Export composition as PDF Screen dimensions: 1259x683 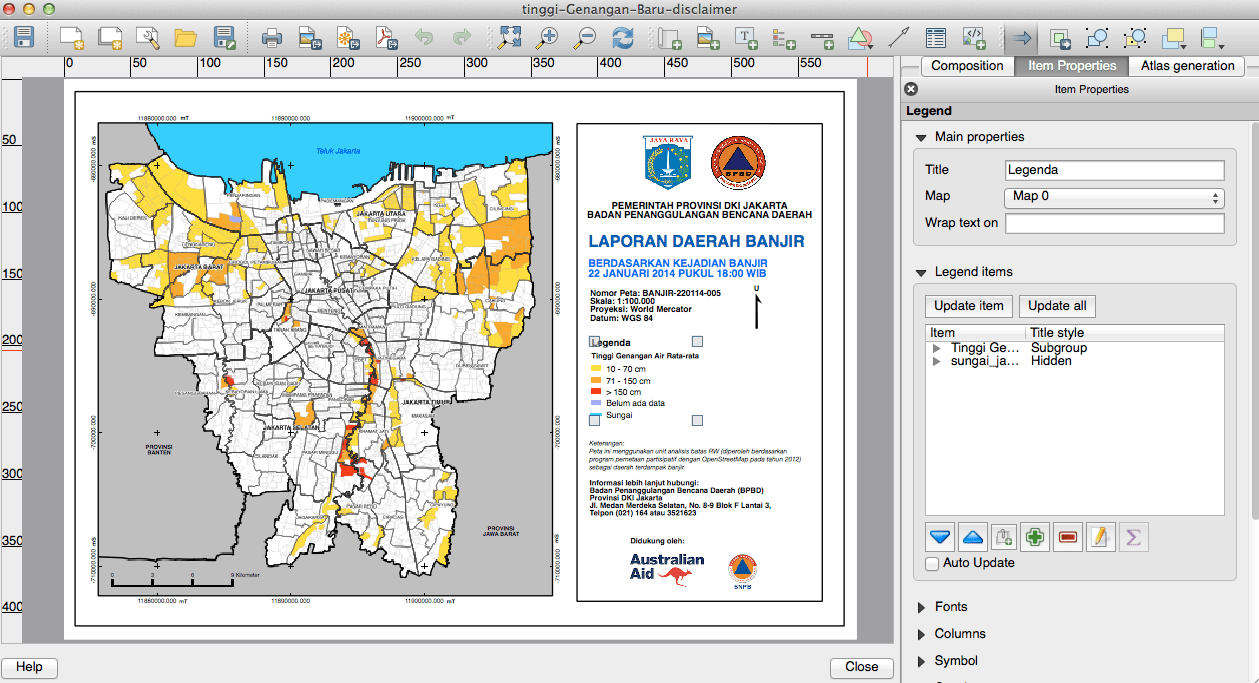pyautogui.click(x=386, y=39)
